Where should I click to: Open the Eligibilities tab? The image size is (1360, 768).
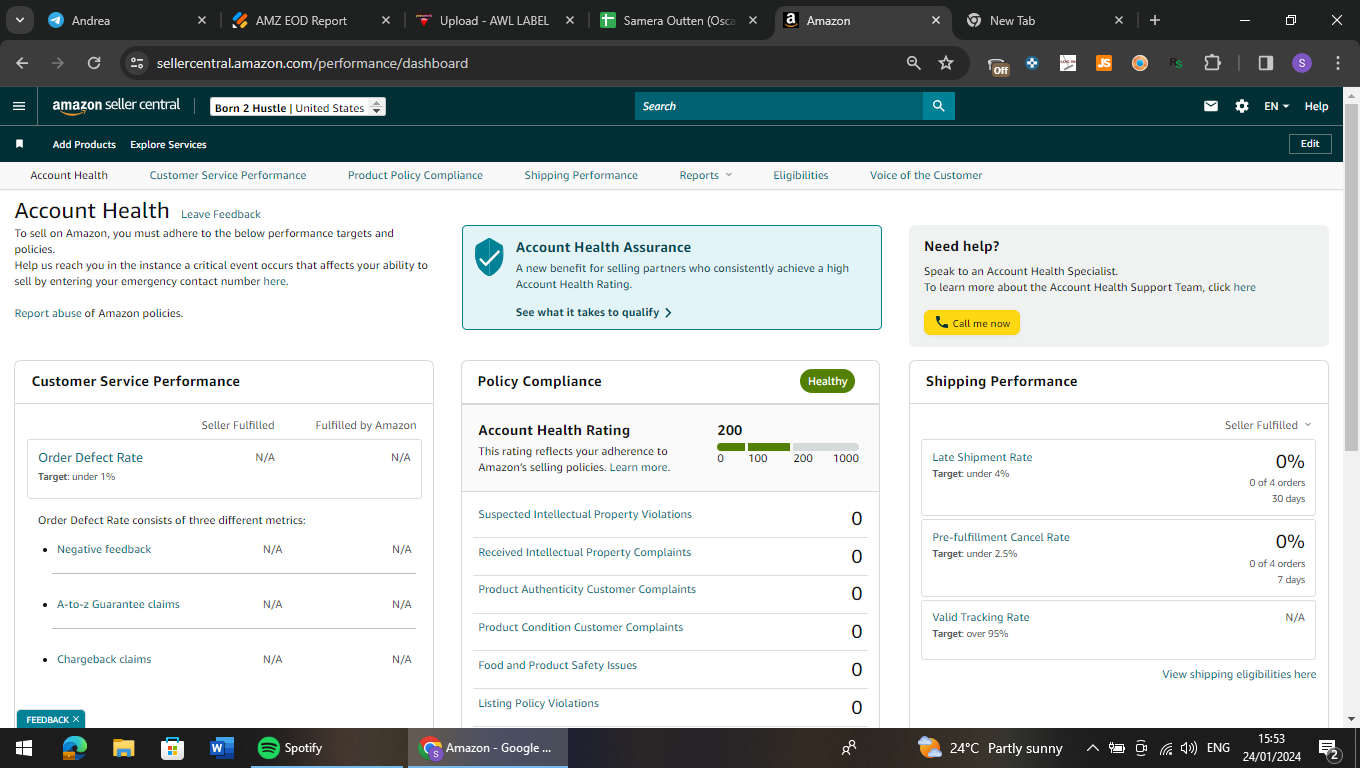coord(801,175)
